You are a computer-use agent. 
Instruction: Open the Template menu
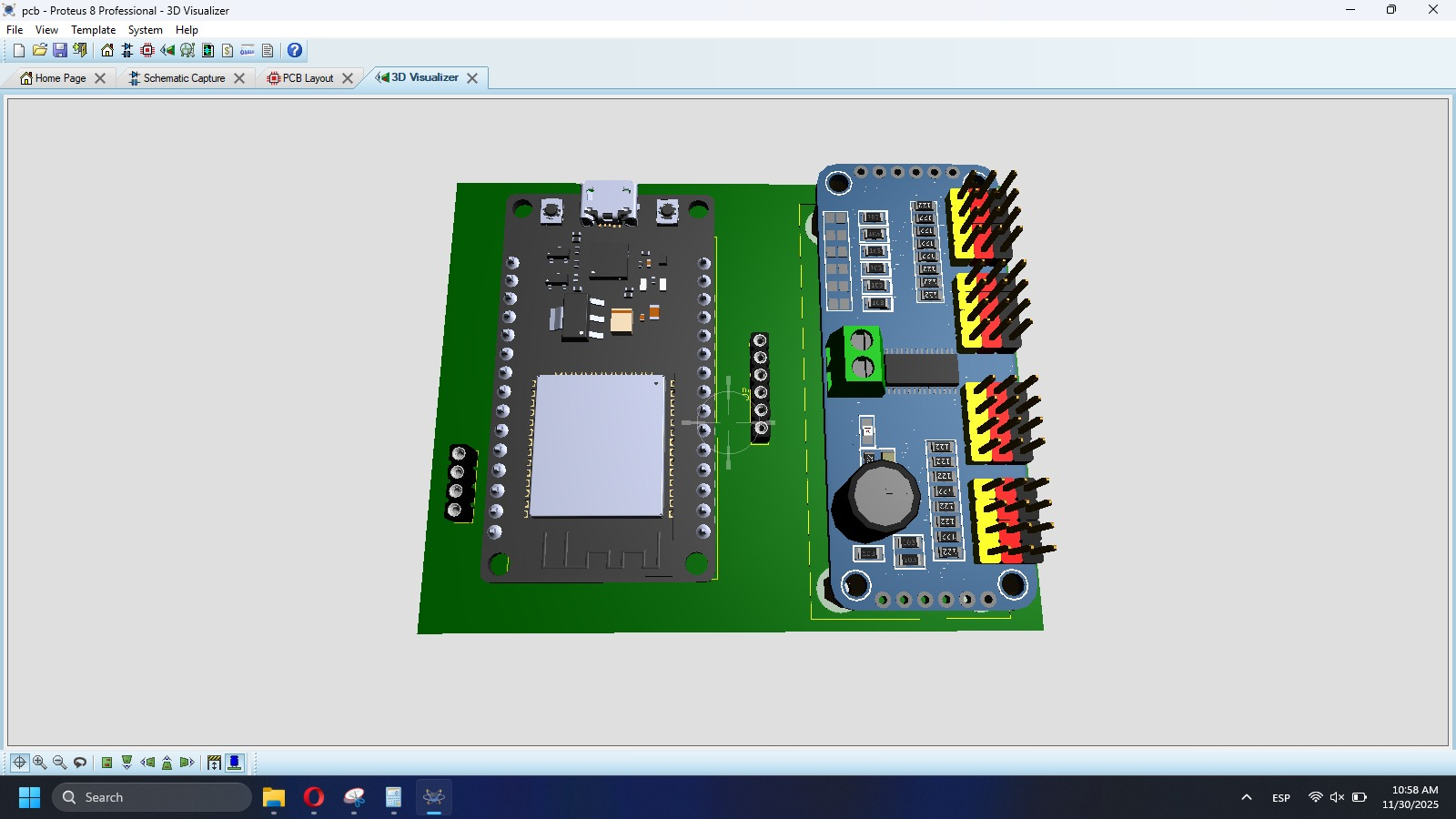[93, 30]
